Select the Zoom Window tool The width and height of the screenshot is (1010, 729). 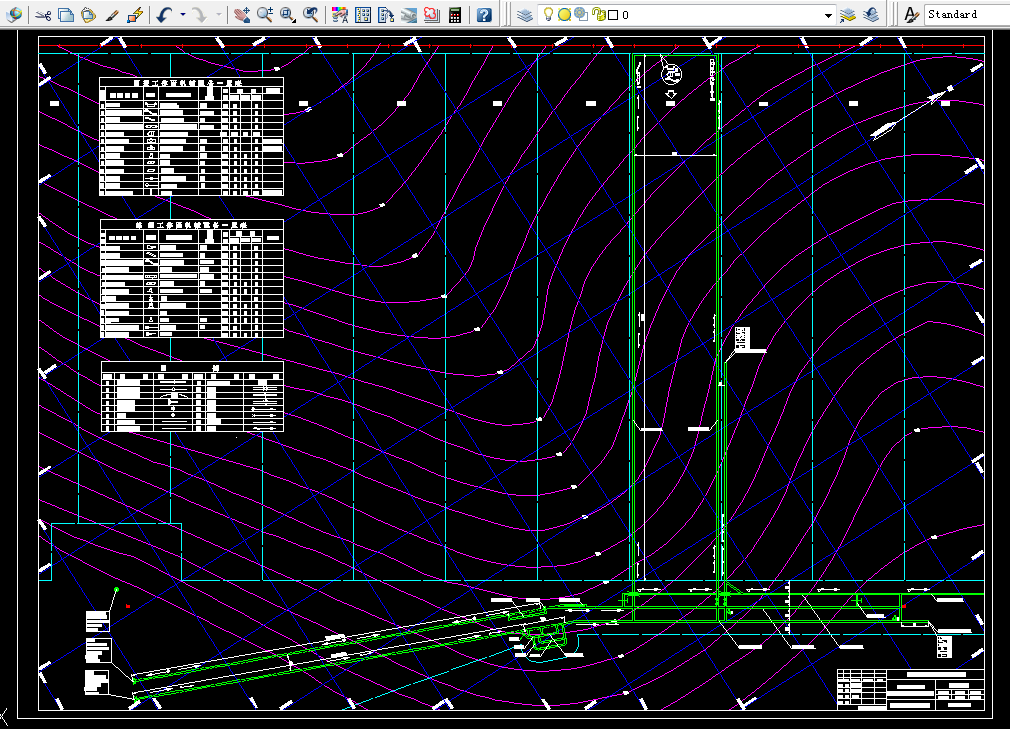(x=288, y=15)
